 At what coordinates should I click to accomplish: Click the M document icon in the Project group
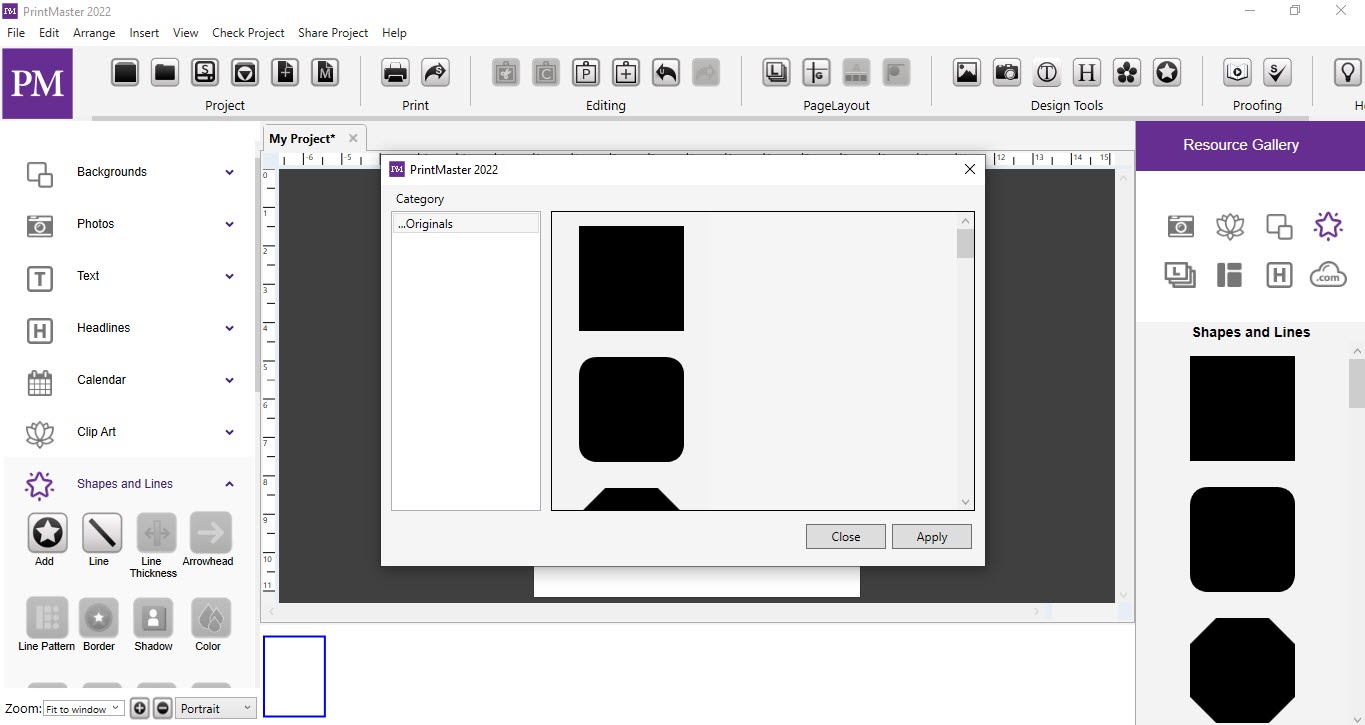click(x=325, y=72)
